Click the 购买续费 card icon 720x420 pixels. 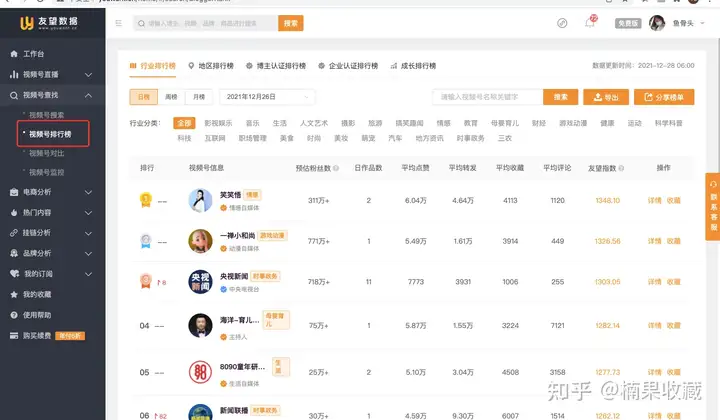click(14, 336)
